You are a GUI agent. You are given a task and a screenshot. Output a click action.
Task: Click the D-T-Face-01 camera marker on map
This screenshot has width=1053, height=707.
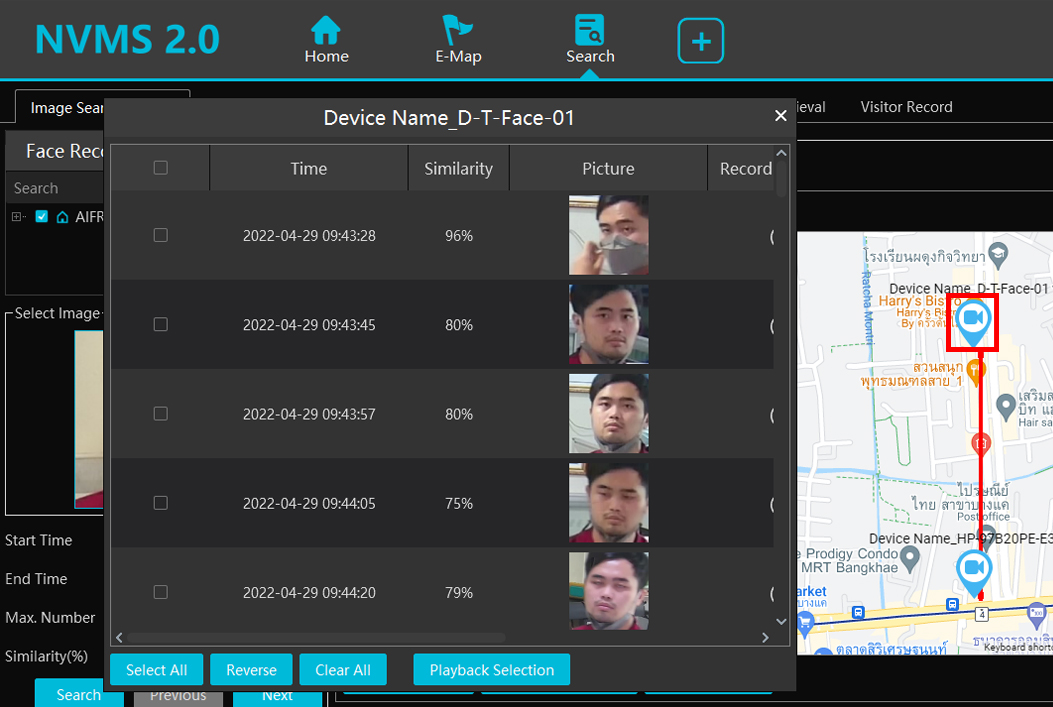tap(972, 320)
